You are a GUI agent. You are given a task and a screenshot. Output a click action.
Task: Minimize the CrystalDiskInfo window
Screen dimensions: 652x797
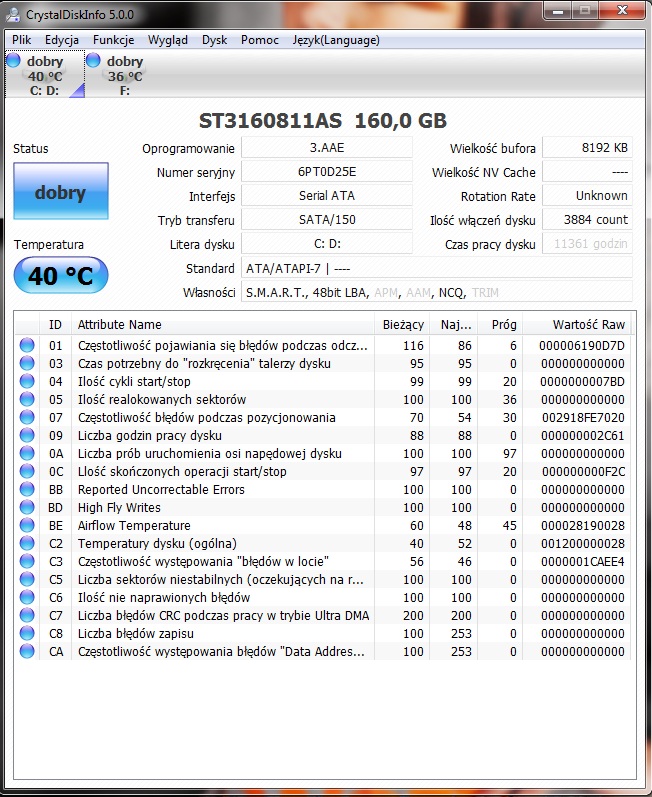558,11
